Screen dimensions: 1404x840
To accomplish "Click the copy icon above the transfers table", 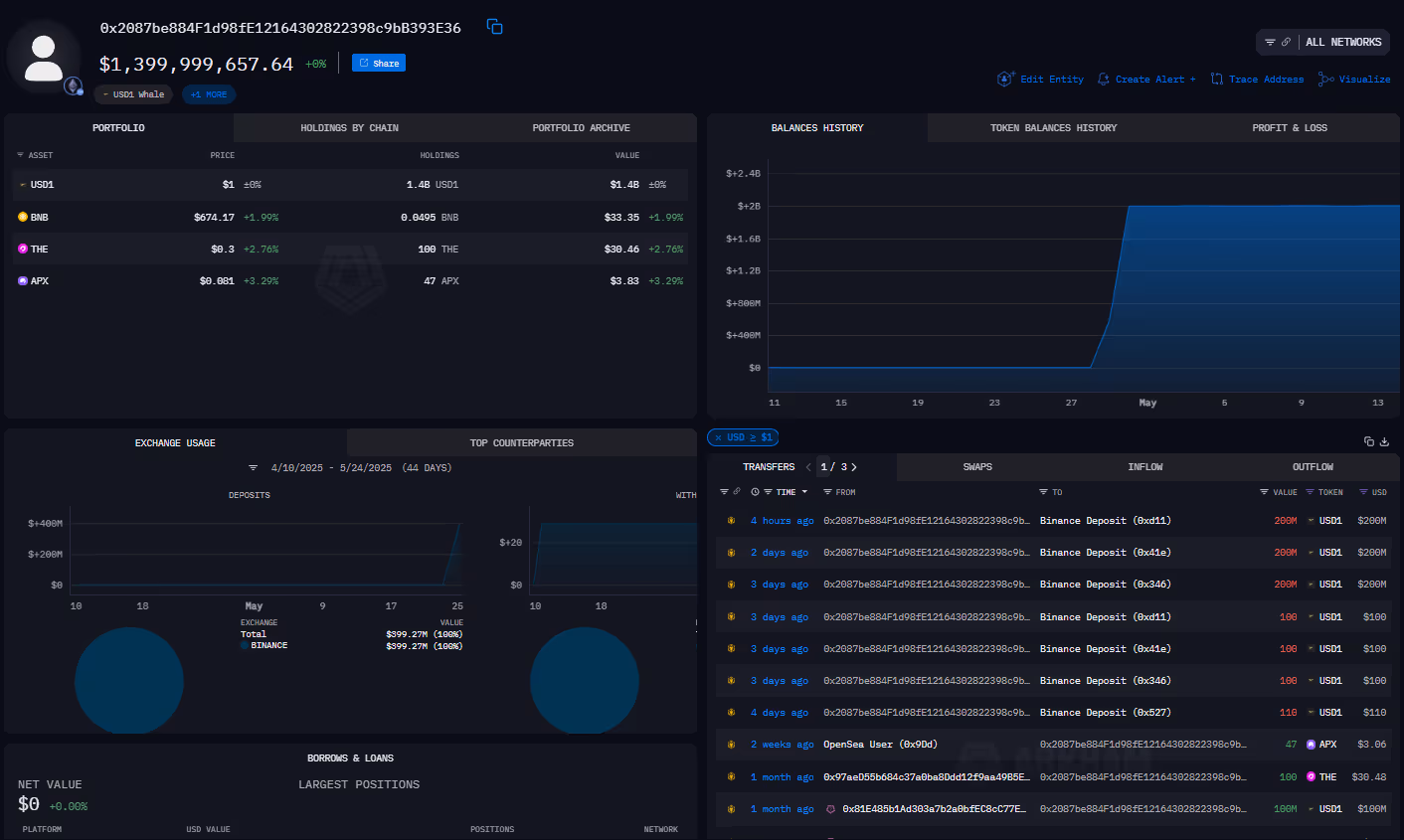I will 1368,441.
